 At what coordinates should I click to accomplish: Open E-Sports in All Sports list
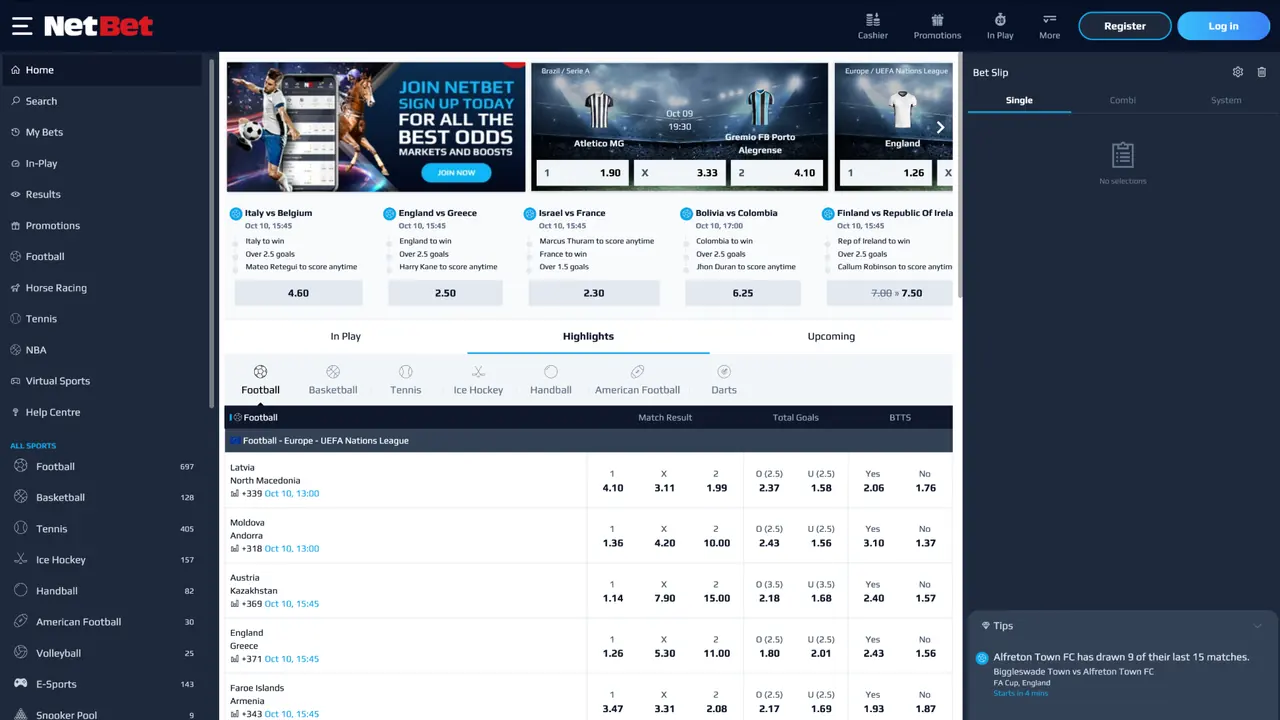tap(104, 684)
